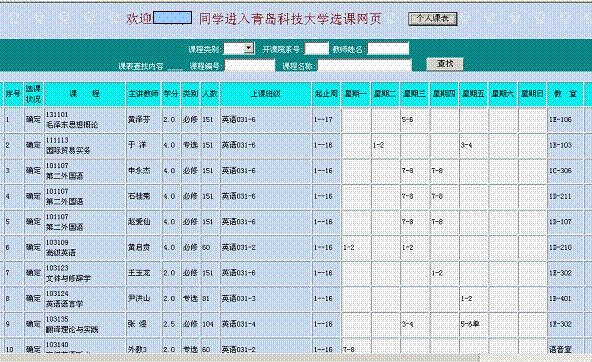Click the 上课班级 column header
The width and height of the screenshot is (592, 362).
tap(266, 94)
